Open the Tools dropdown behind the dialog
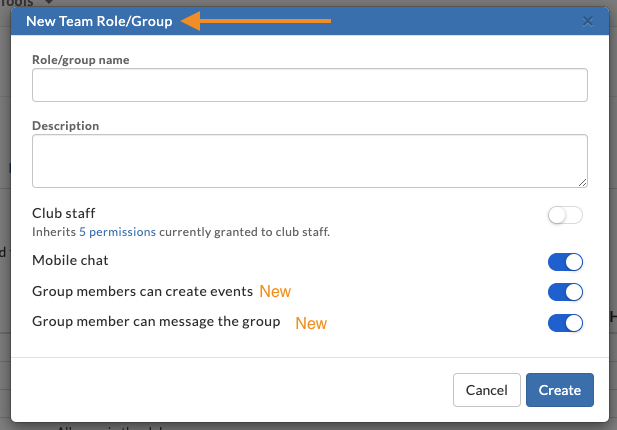The image size is (617, 430). pos(26,2)
